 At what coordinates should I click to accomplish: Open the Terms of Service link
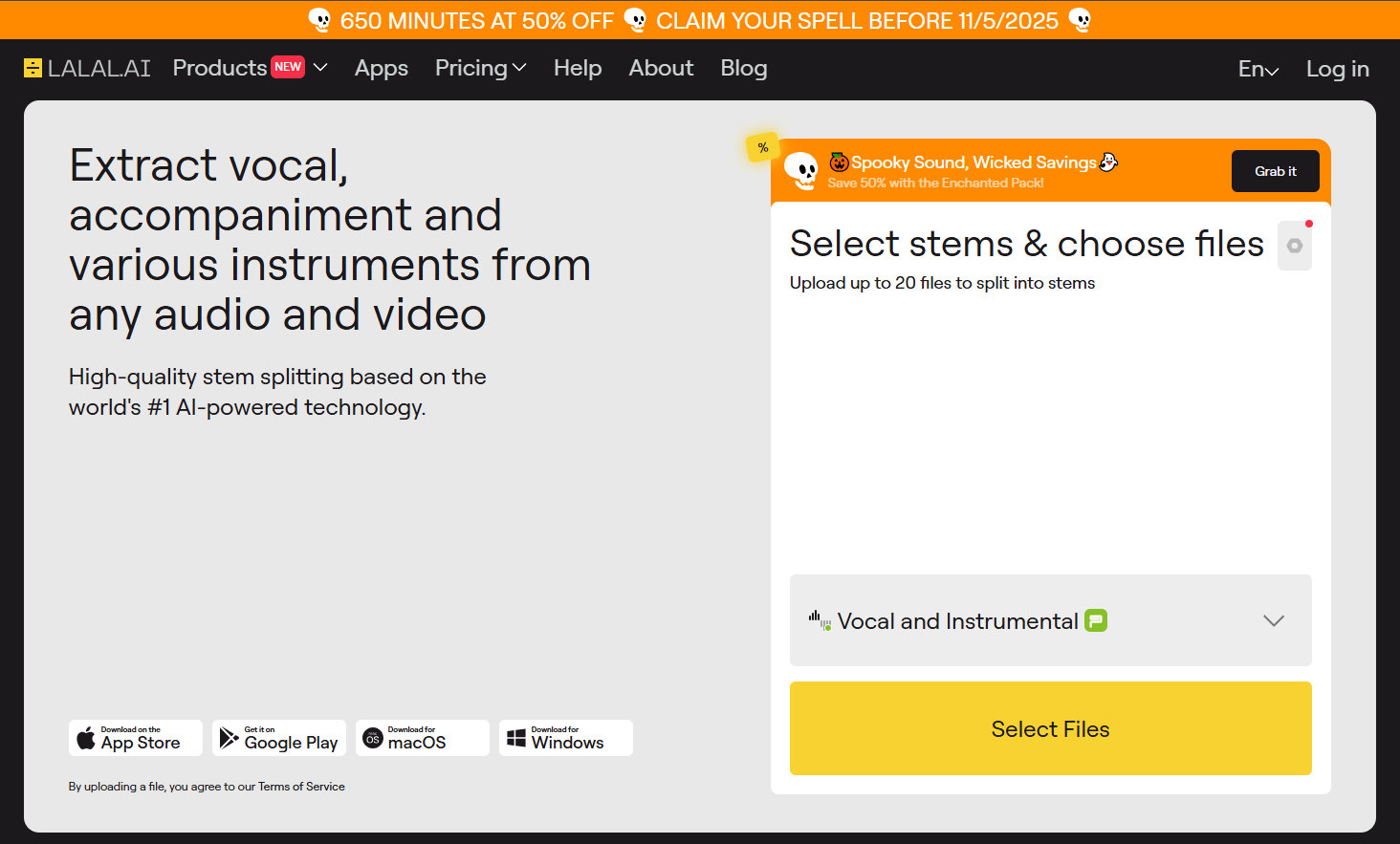[x=301, y=787]
